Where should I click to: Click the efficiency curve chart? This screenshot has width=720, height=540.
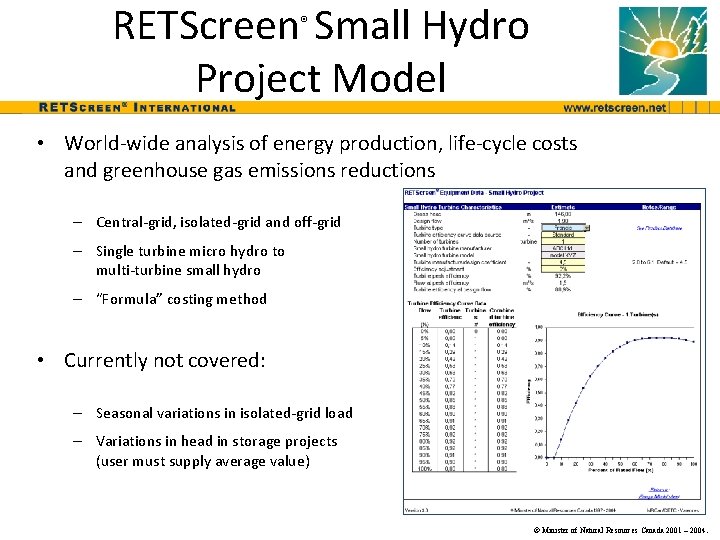pos(612,393)
